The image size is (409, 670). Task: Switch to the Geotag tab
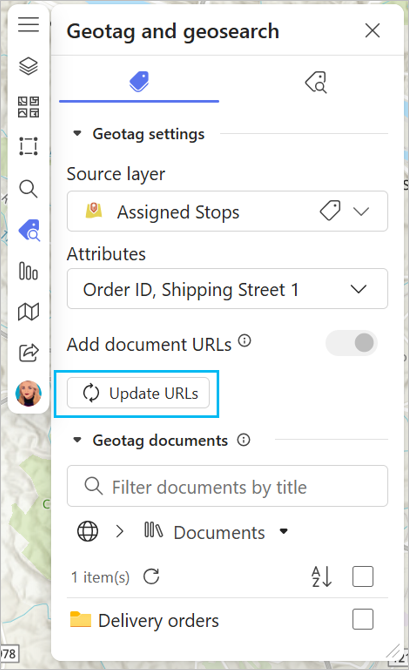point(139,82)
